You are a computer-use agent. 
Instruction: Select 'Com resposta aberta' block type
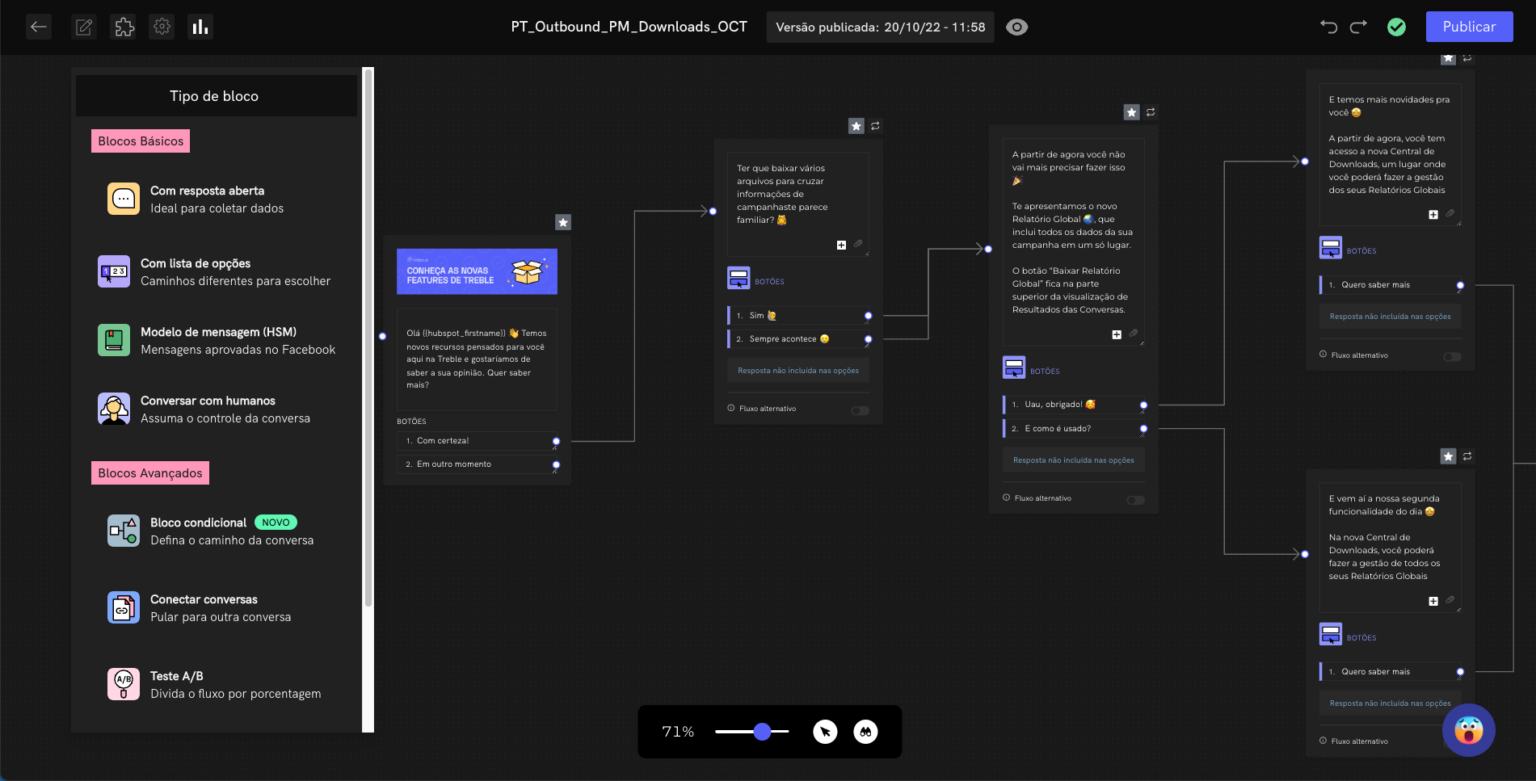[x=207, y=199]
